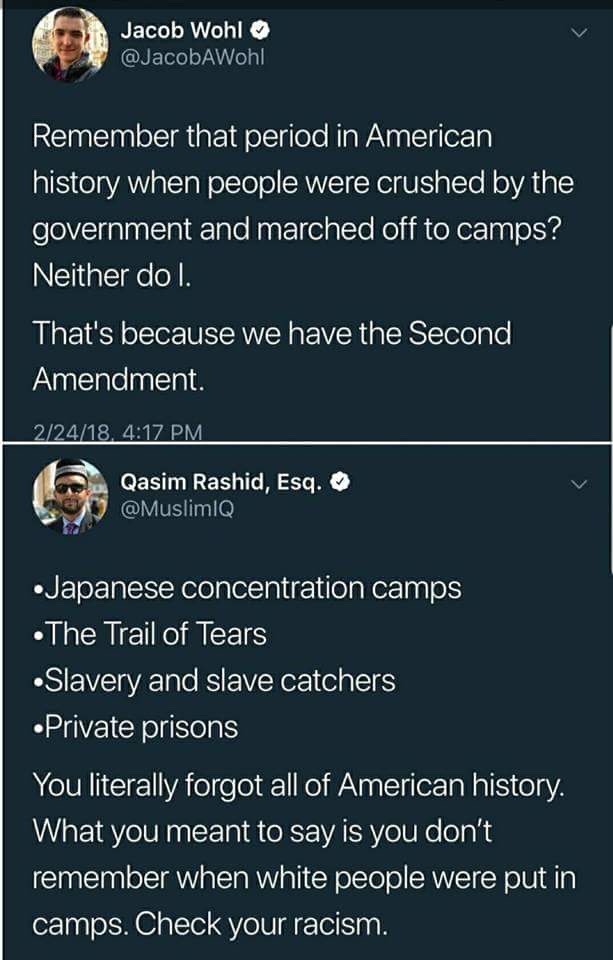Select "The Trail of Tears" bullet
613x960 pixels.
(x=151, y=634)
